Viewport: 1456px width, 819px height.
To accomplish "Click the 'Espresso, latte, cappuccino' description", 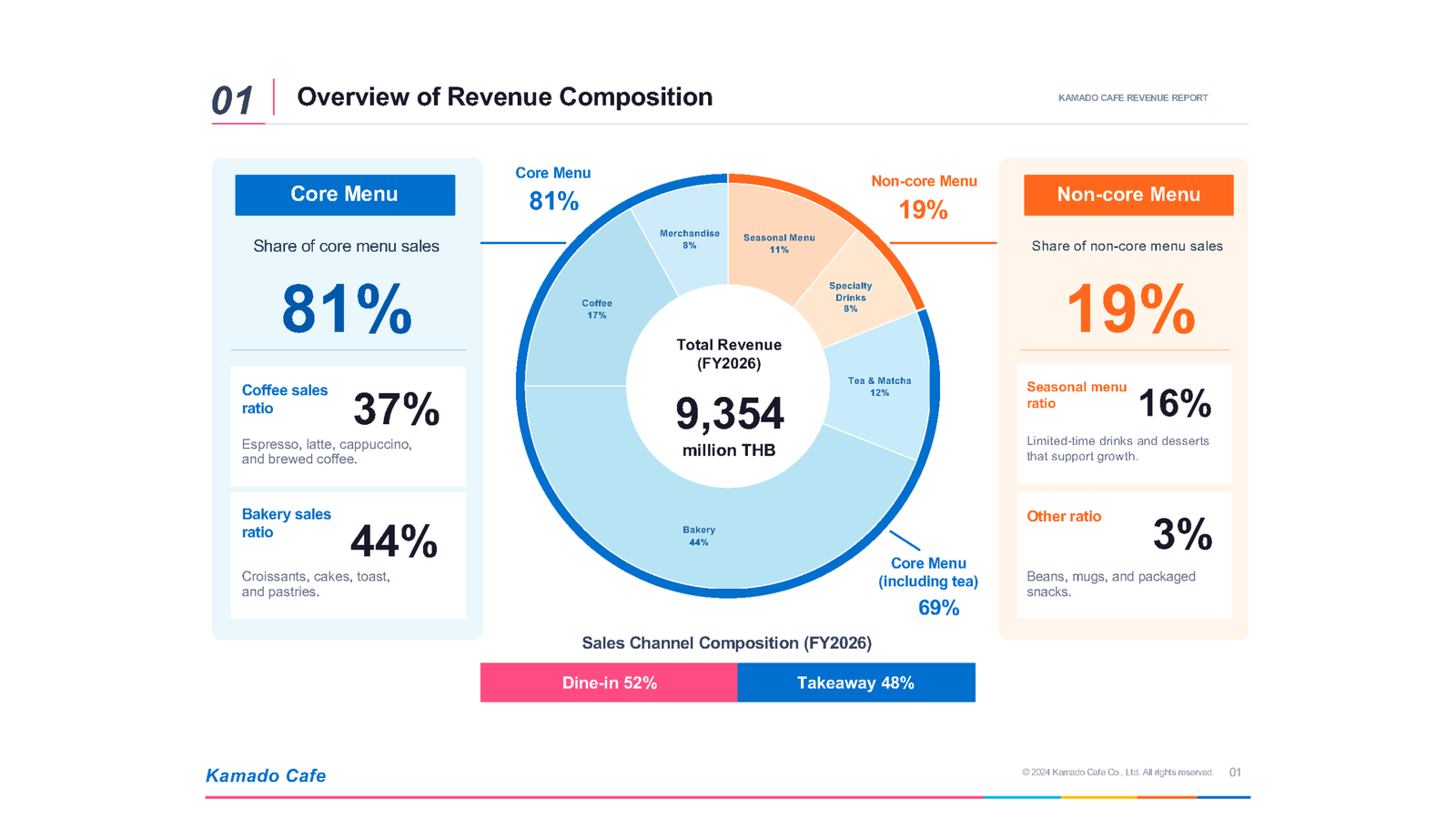I will click(x=327, y=451).
